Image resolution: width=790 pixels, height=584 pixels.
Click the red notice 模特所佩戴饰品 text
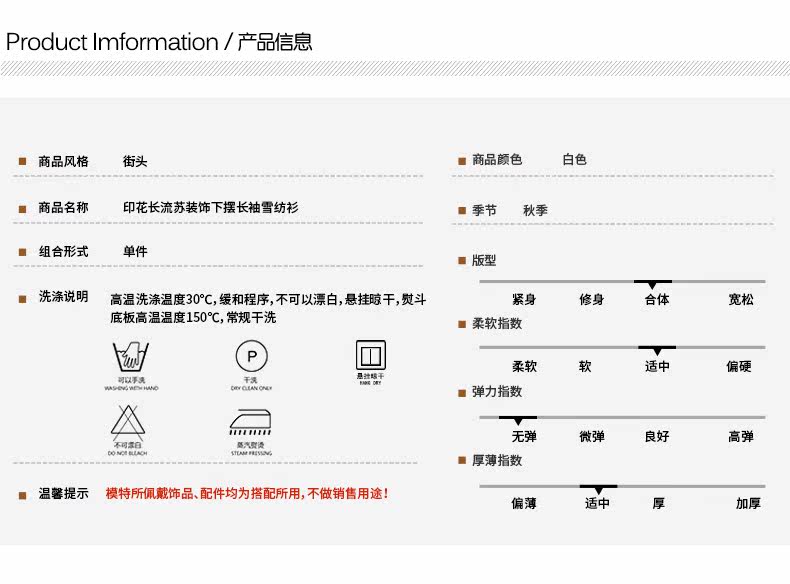247,493
